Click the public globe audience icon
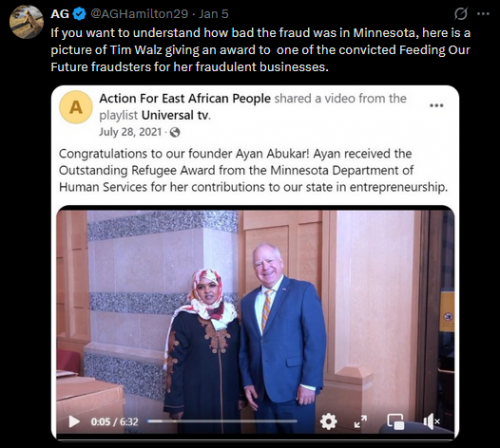Image resolution: width=500 pixels, height=448 pixels. click(x=175, y=133)
